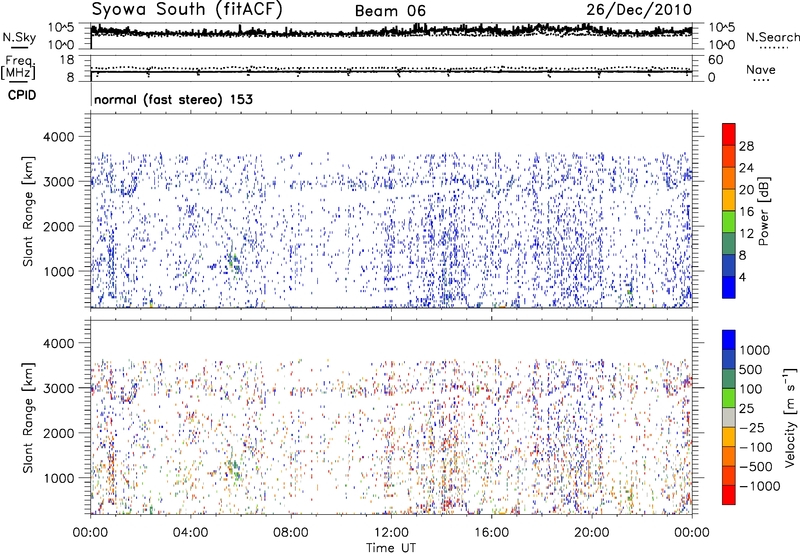The height and width of the screenshot is (554, 800).
Task: Click the 'Beam 06' label
Action: tap(390, 11)
